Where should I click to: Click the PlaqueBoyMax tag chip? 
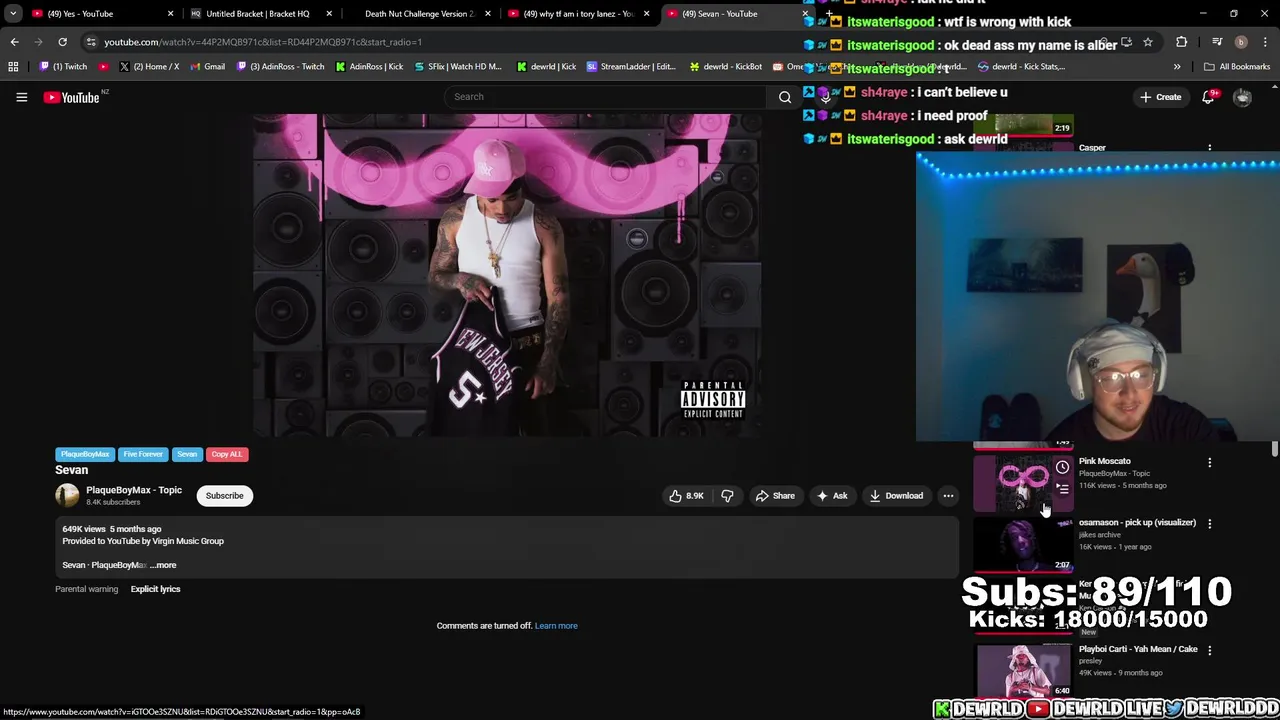point(84,454)
